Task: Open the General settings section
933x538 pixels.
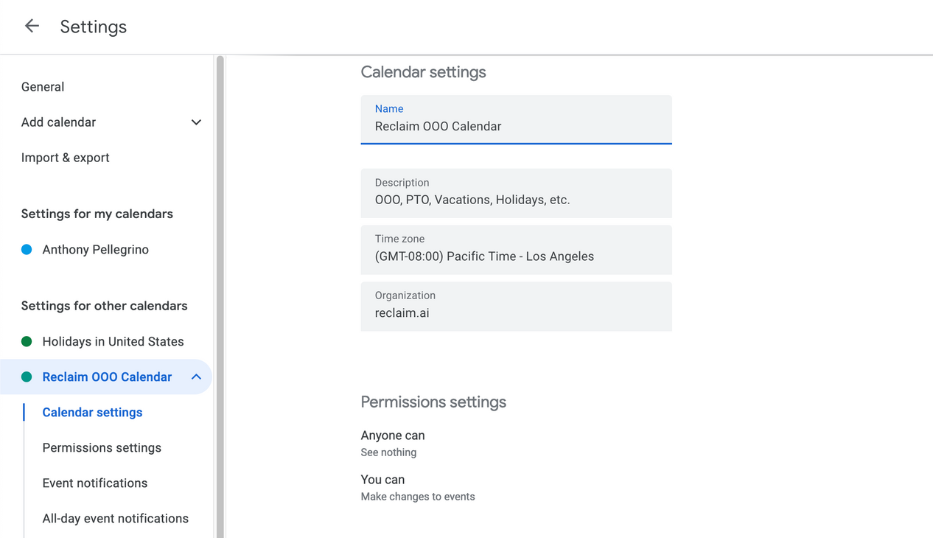Action: click(43, 87)
